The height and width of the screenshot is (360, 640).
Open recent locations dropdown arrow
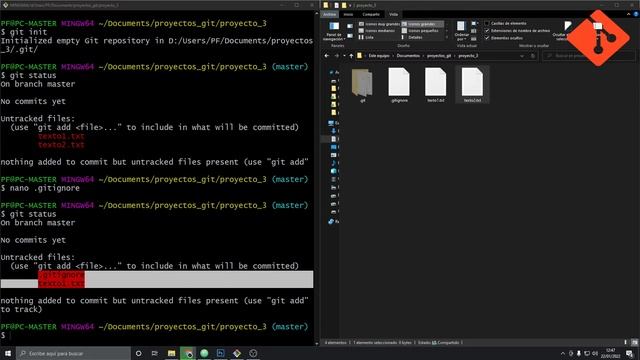pyautogui.click(x=344, y=56)
